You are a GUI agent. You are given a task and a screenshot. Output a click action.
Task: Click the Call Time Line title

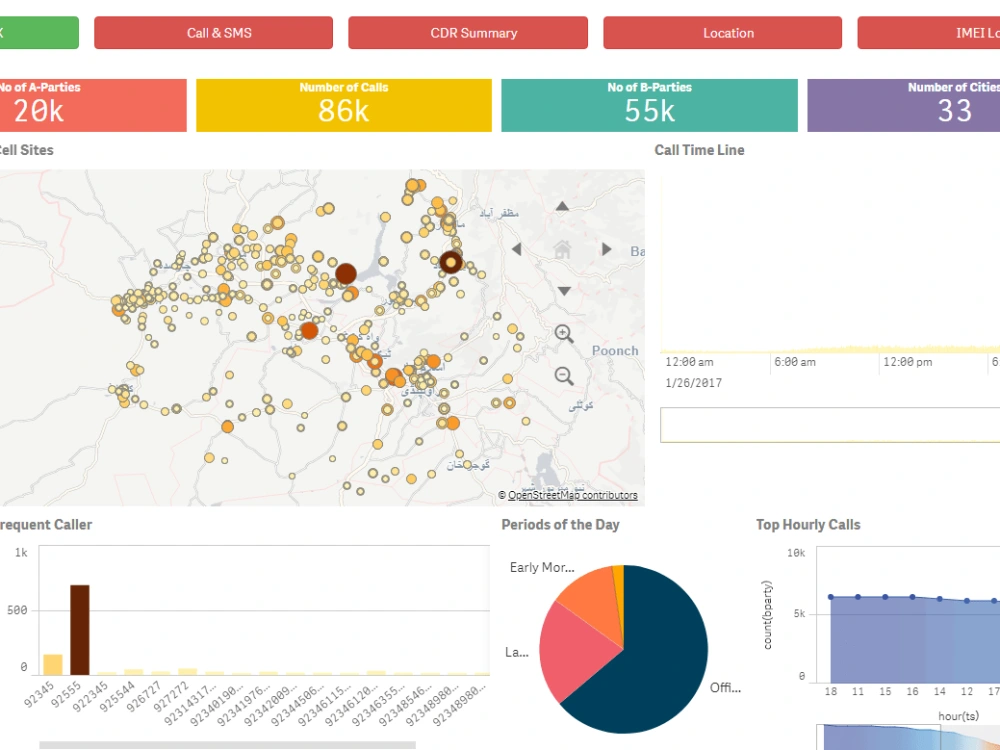pos(699,150)
